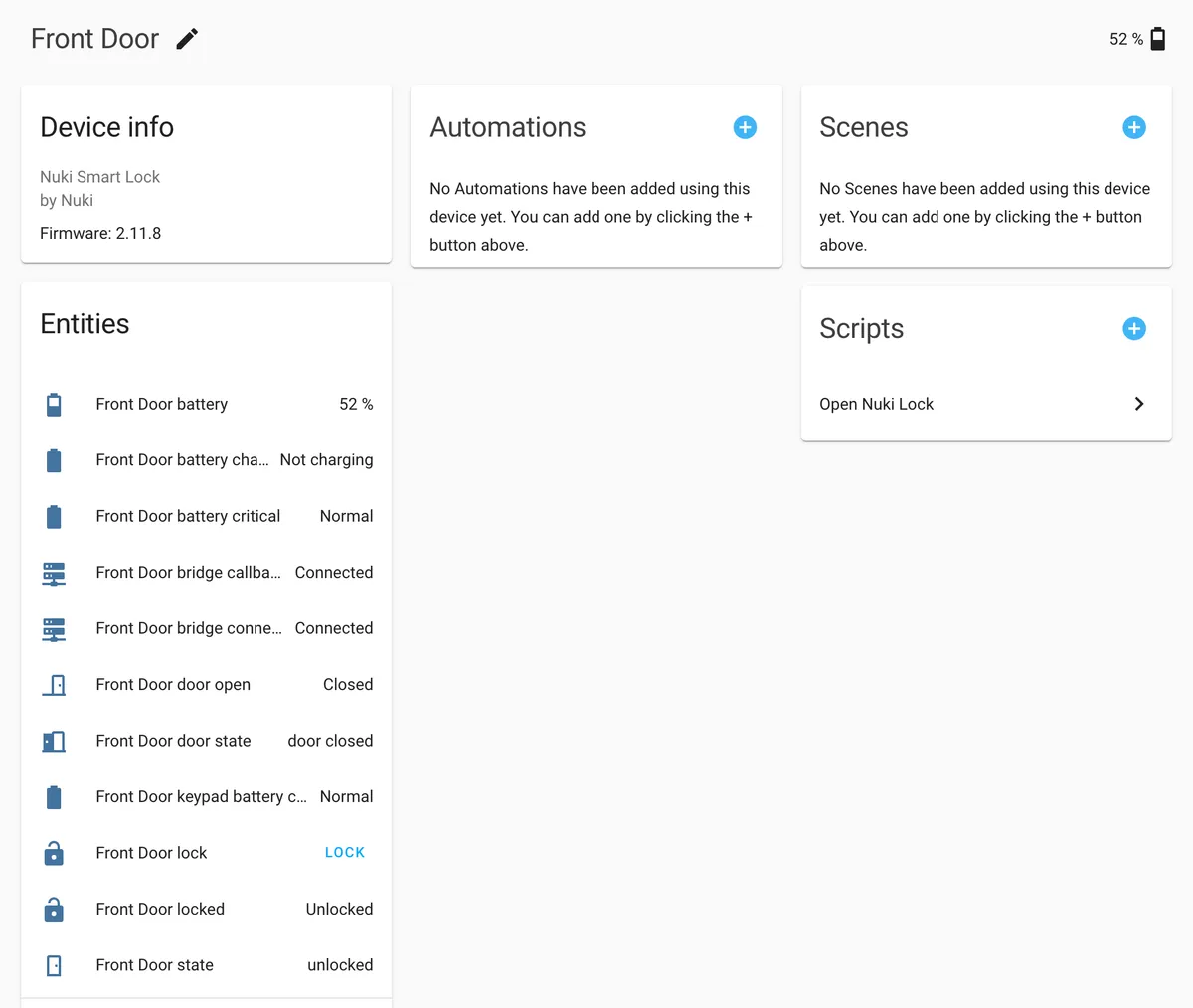The height and width of the screenshot is (1008, 1193).
Task: Click the Closed value for door open
Action: click(348, 684)
